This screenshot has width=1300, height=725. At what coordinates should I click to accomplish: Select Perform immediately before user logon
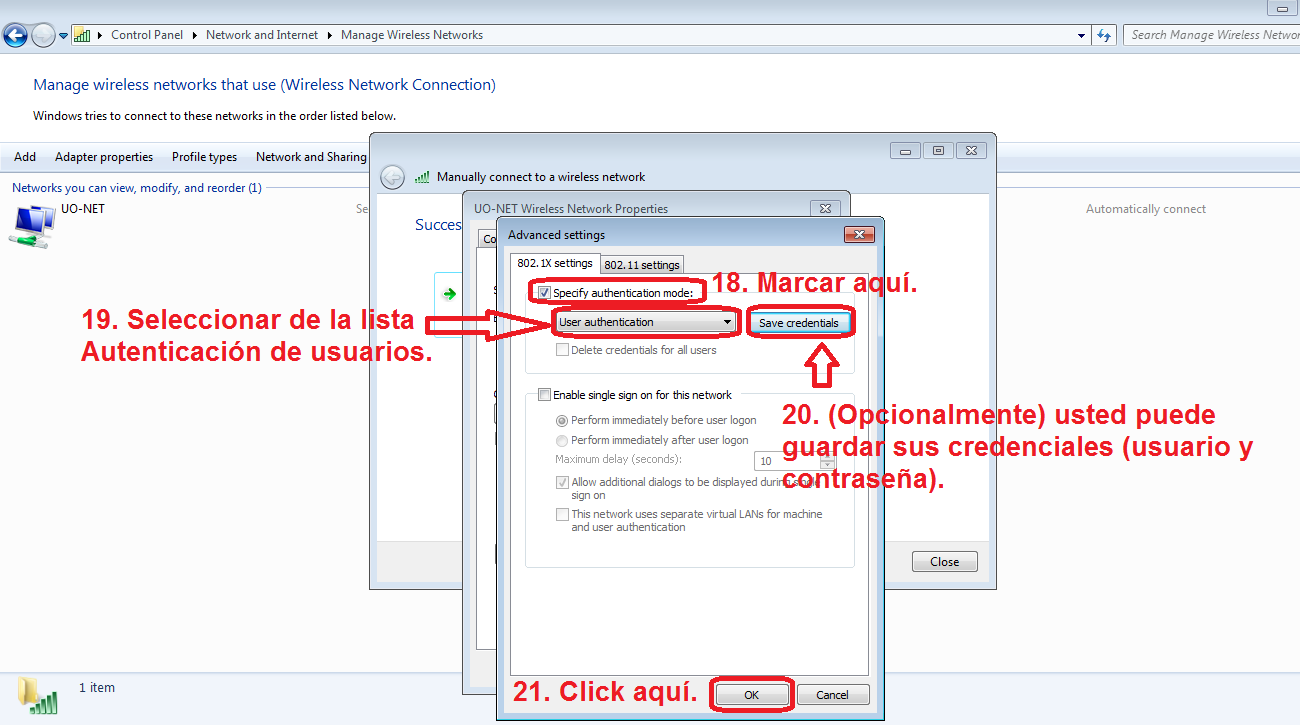(562, 421)
